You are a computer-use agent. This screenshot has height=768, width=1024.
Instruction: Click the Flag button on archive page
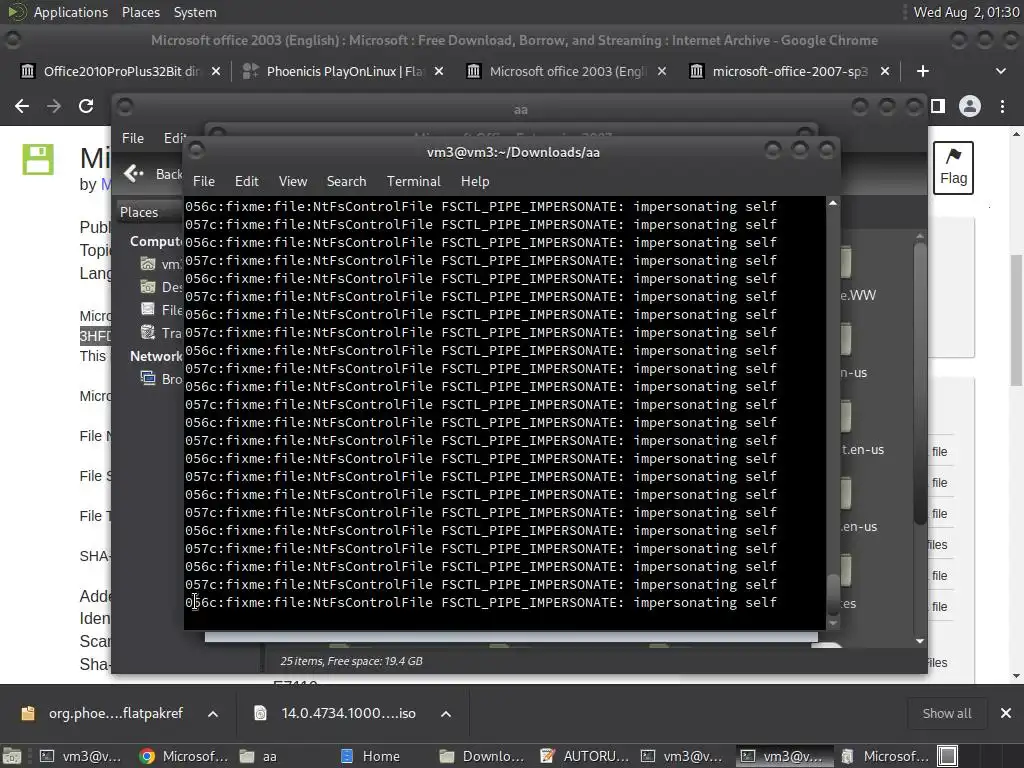point(953,168)
